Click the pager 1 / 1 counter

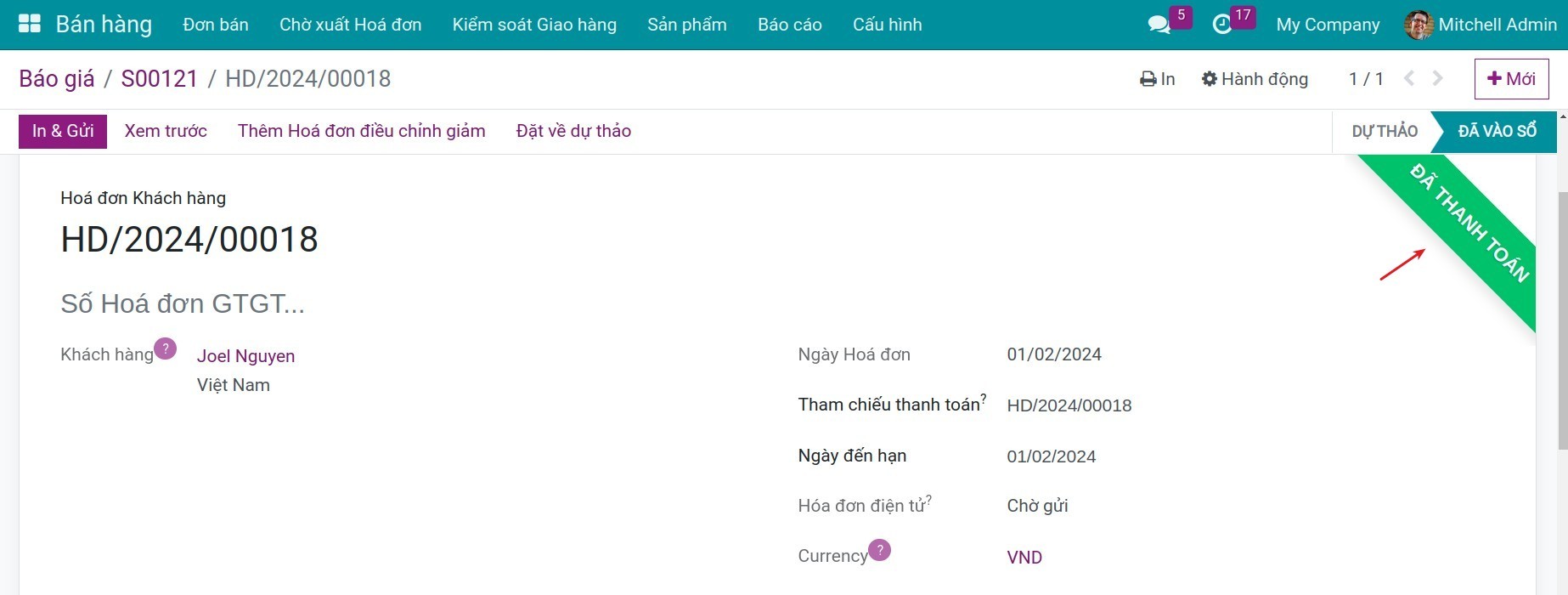[x=1366, y=79]
